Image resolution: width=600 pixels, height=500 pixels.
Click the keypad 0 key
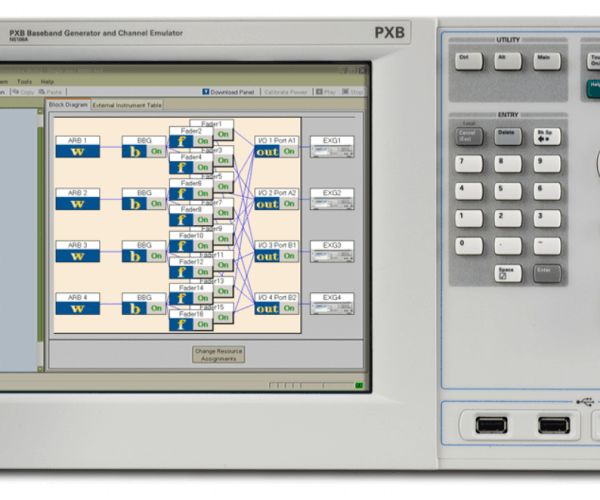pos(469,246)
